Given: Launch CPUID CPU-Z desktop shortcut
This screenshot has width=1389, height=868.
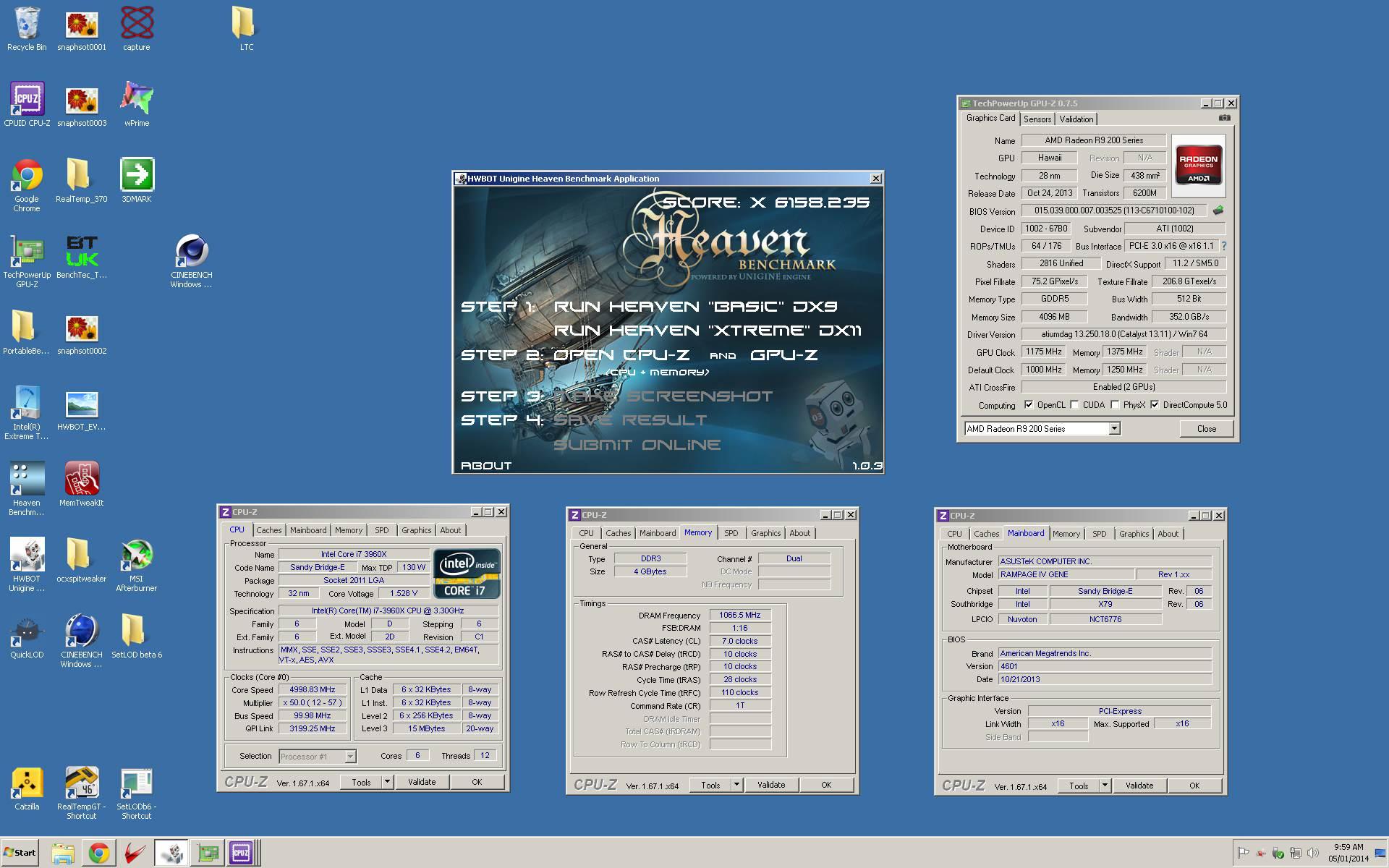Looking at the screenshot, I should point(27,105).
